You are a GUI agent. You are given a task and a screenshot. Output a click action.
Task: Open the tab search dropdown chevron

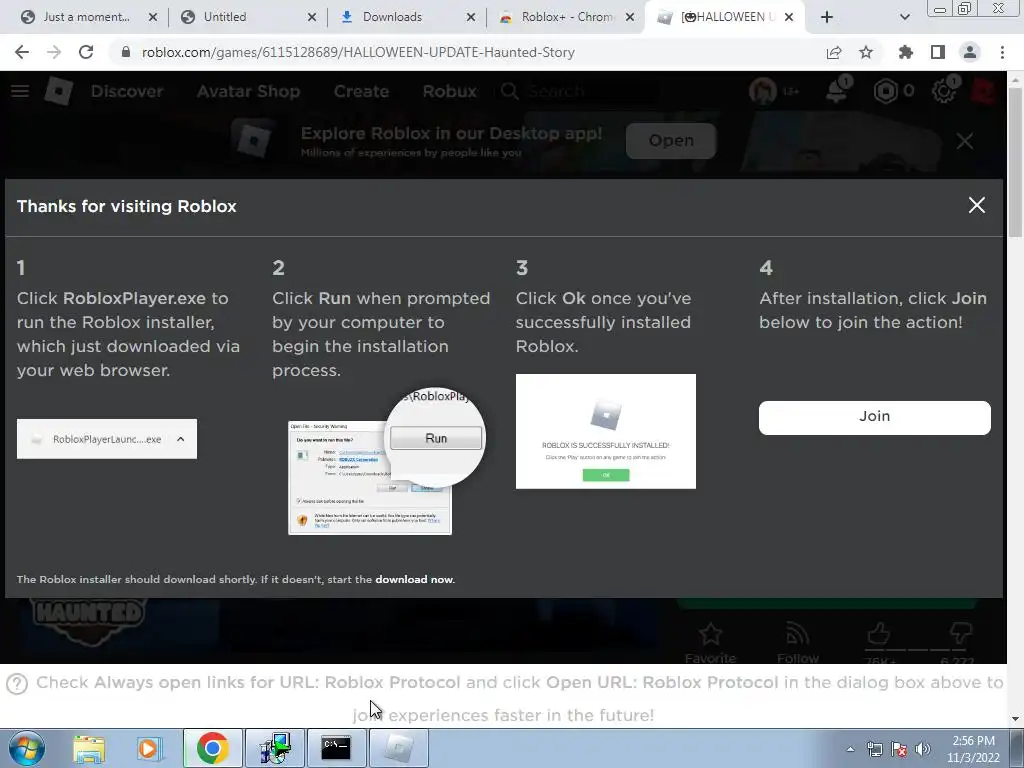click(904, 17)
